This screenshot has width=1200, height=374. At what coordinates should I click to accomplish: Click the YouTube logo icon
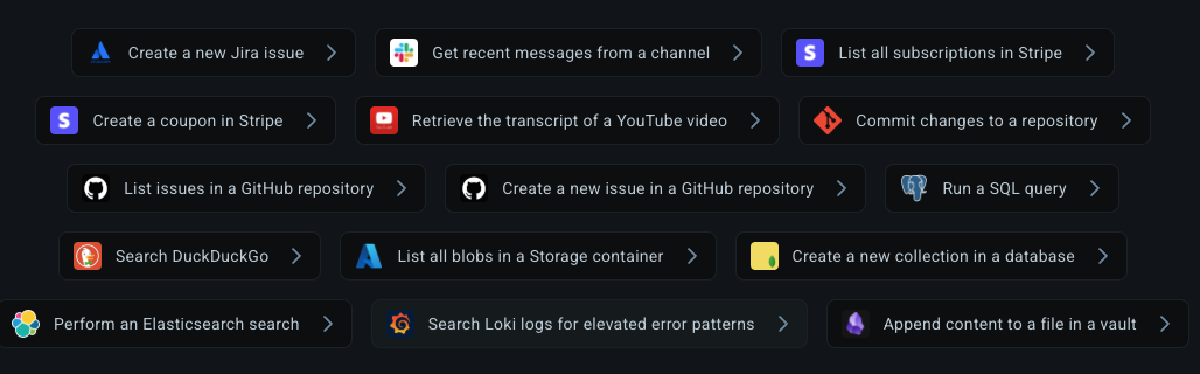[x=384, y=121]
